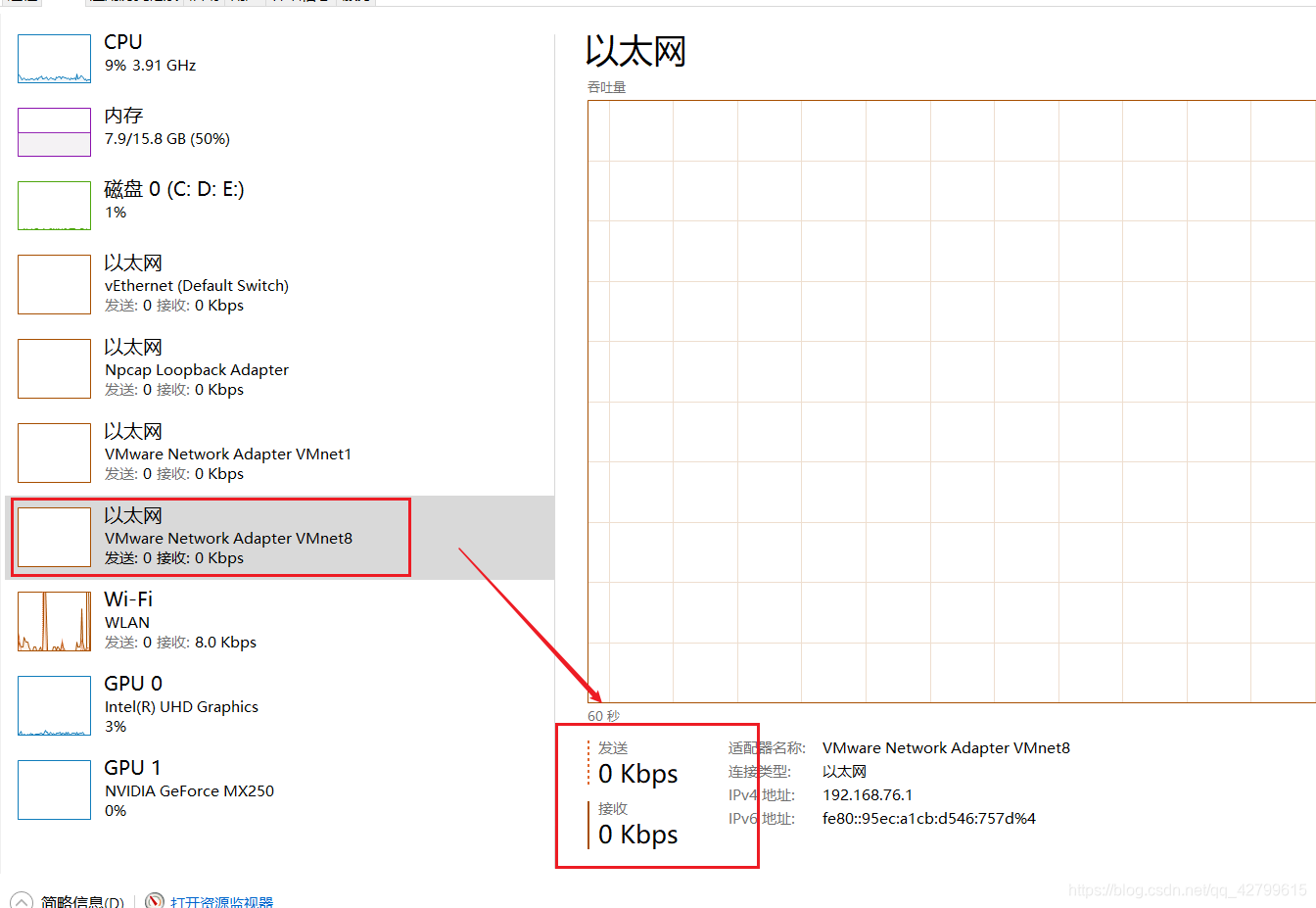Screen dimensions: 1316x908
Task: Click connection type value 以太网 in details
Action: point(844,771)
